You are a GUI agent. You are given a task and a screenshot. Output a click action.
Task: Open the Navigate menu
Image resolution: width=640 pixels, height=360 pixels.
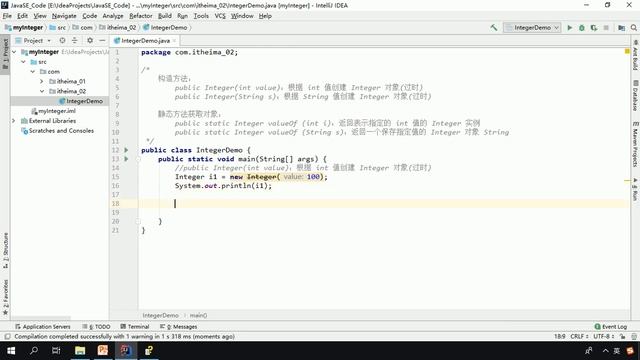pos(64,16)
